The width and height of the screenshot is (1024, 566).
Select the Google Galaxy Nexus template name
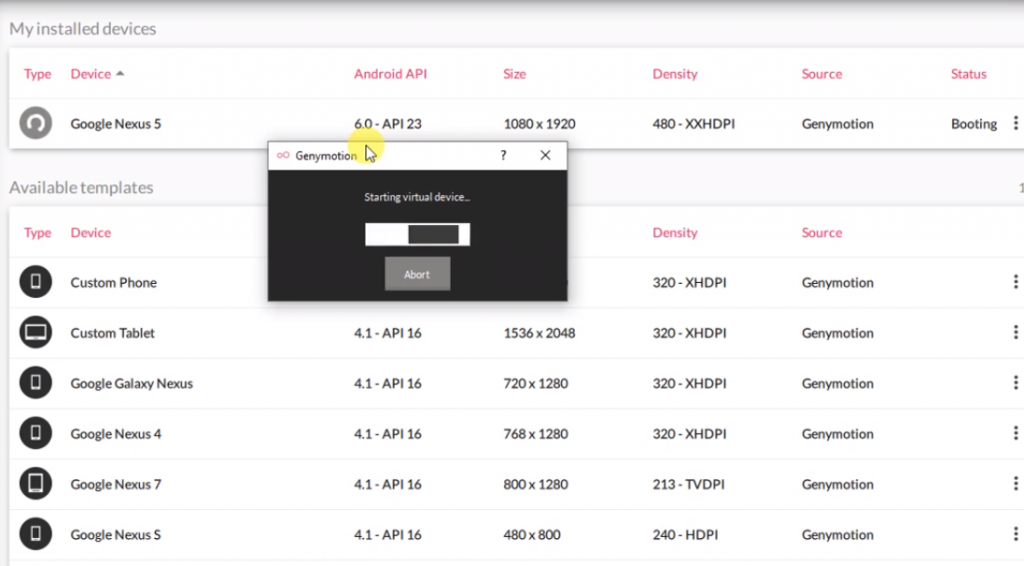pos(131,383)
